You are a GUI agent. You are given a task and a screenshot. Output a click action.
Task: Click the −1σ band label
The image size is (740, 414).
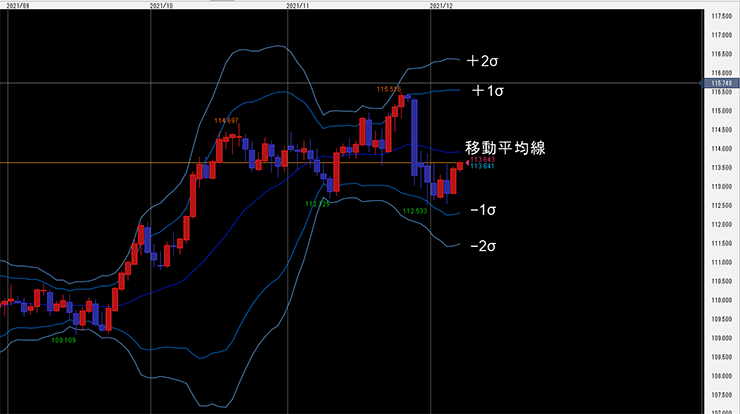[483, 211]
